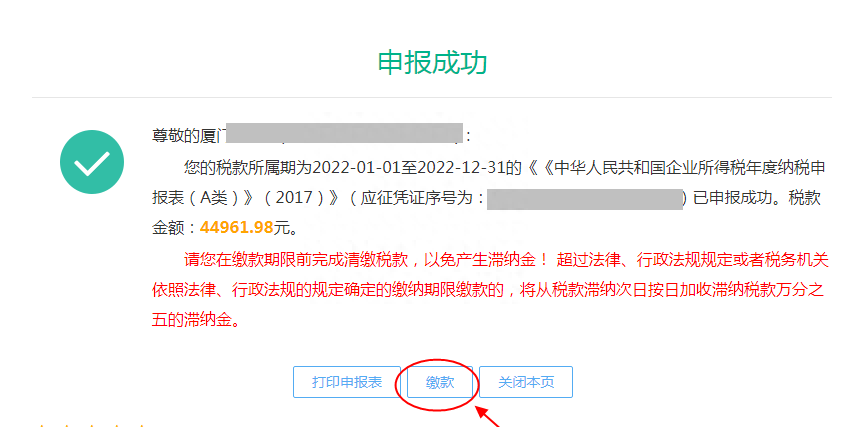Click the 申报成功 heading
The width and height of the screenshot is (860, 427).
432,62
